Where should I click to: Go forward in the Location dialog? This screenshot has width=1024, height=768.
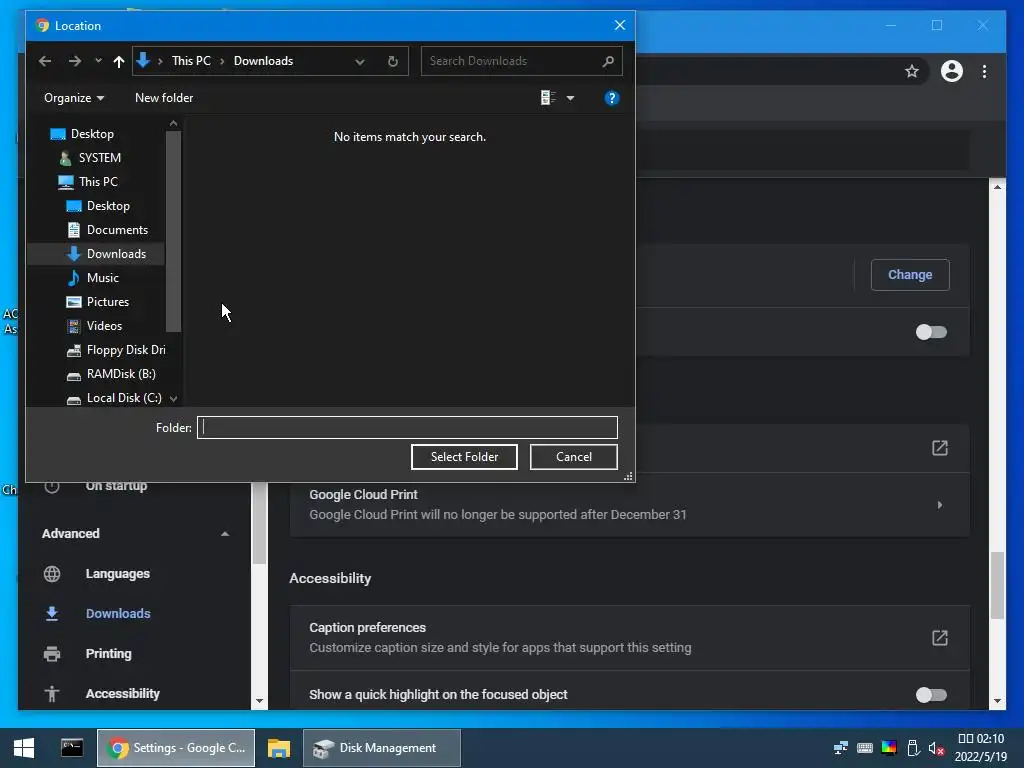tap(74, 61)
